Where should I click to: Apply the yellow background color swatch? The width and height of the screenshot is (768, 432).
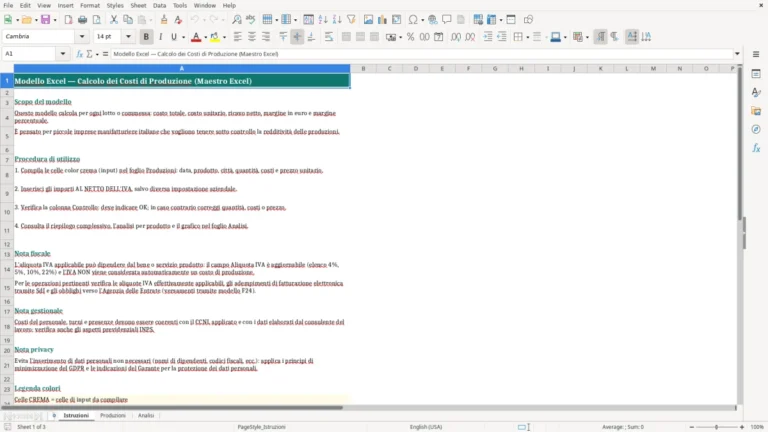click(x=215, y=37)
